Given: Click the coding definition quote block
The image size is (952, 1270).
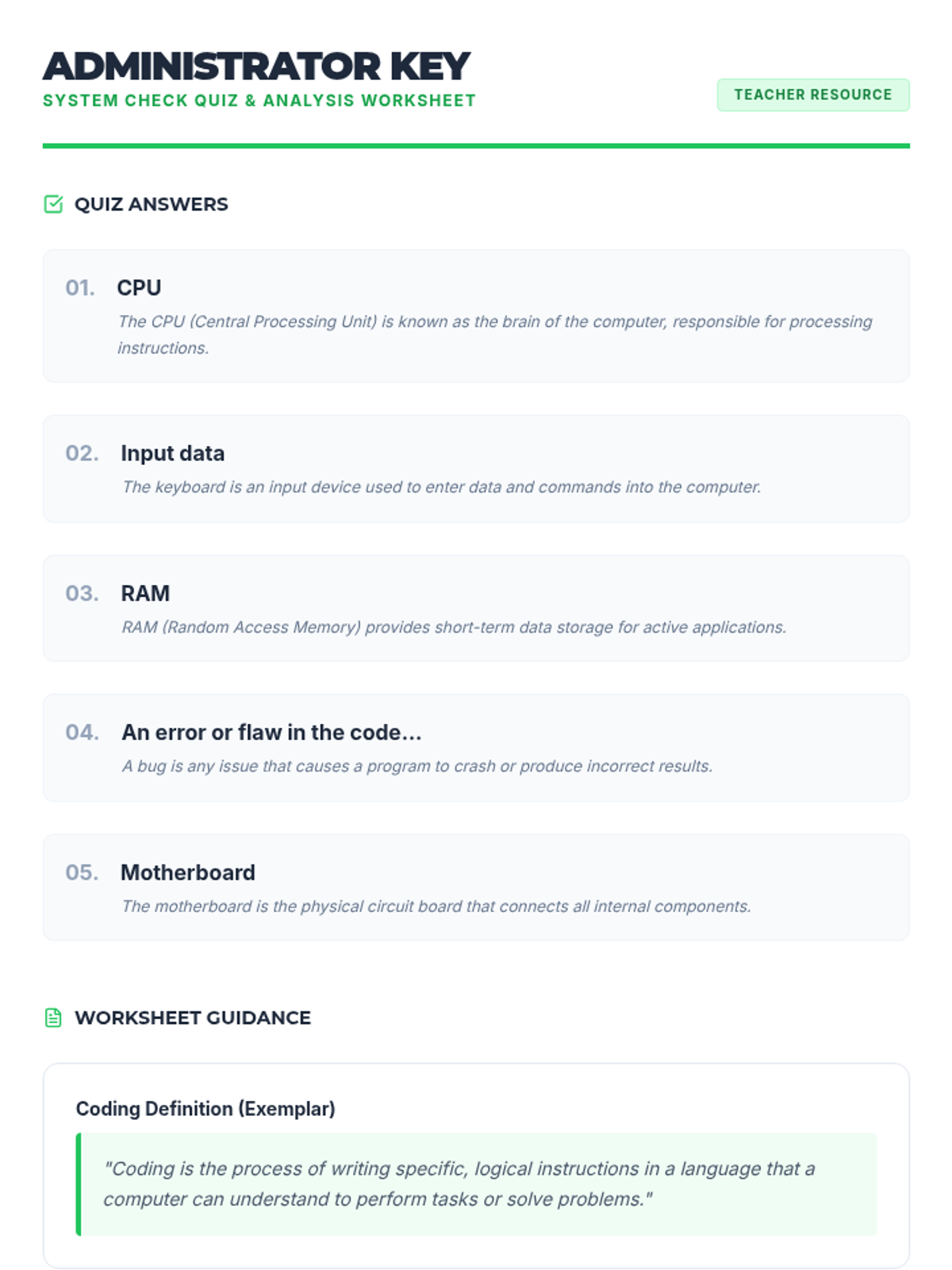Looking at the screenshot, I should [x=476, y=1183].
